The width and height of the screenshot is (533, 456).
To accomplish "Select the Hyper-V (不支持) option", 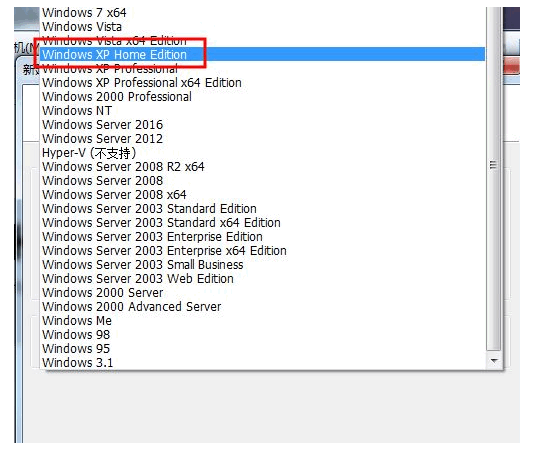I will point(263,153).
